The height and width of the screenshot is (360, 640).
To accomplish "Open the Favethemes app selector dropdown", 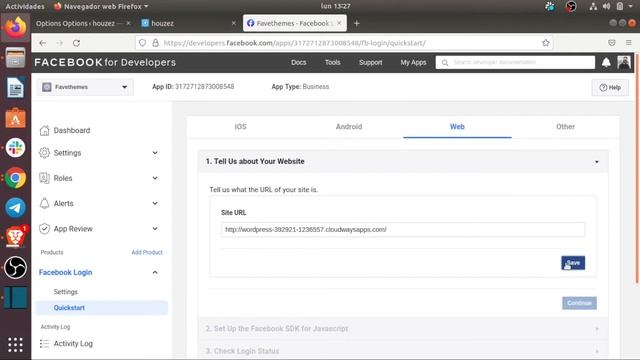I will 85,87.
